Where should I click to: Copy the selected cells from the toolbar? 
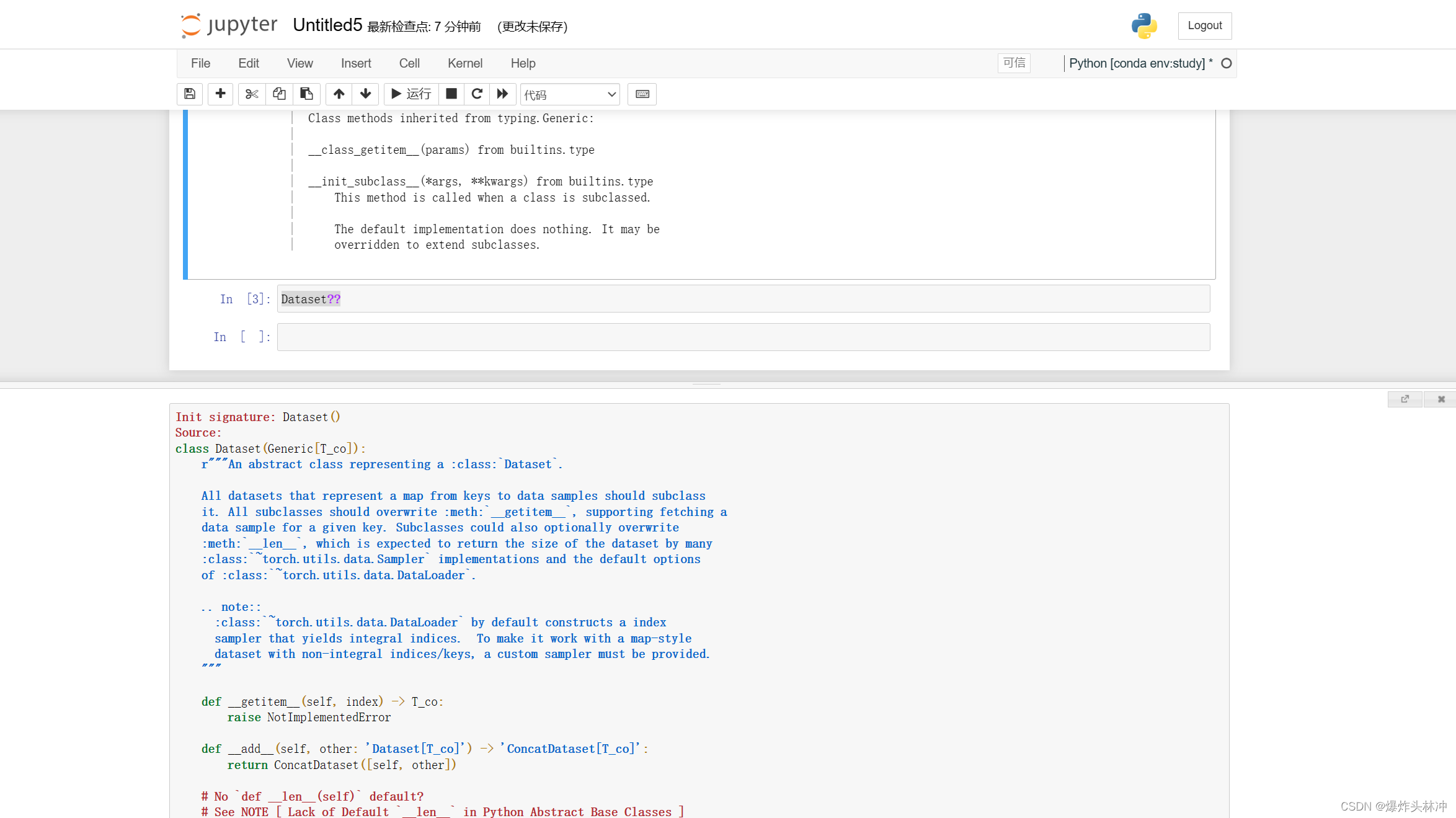[x=279, y=94]
